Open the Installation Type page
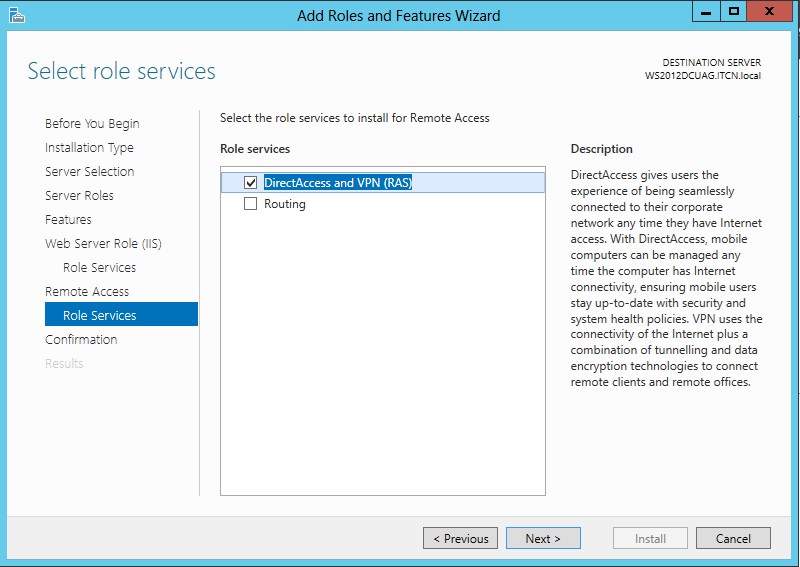Viewport: 800px width, 567px height. coord(89,148)
